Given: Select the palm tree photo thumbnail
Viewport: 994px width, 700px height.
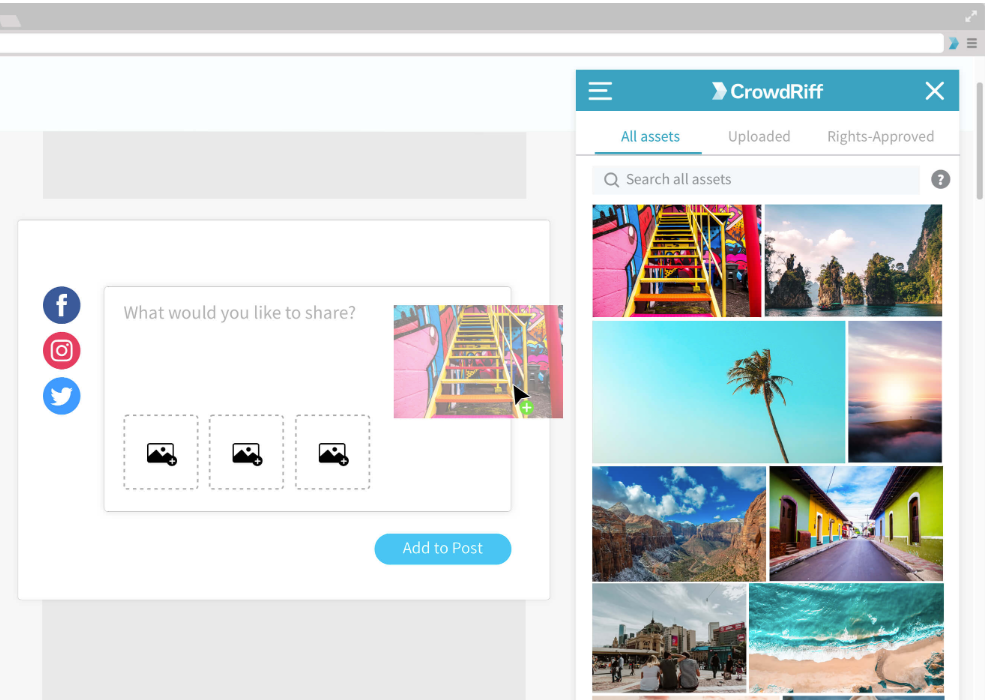Looking at the screenshot, I should pos(718,391).
